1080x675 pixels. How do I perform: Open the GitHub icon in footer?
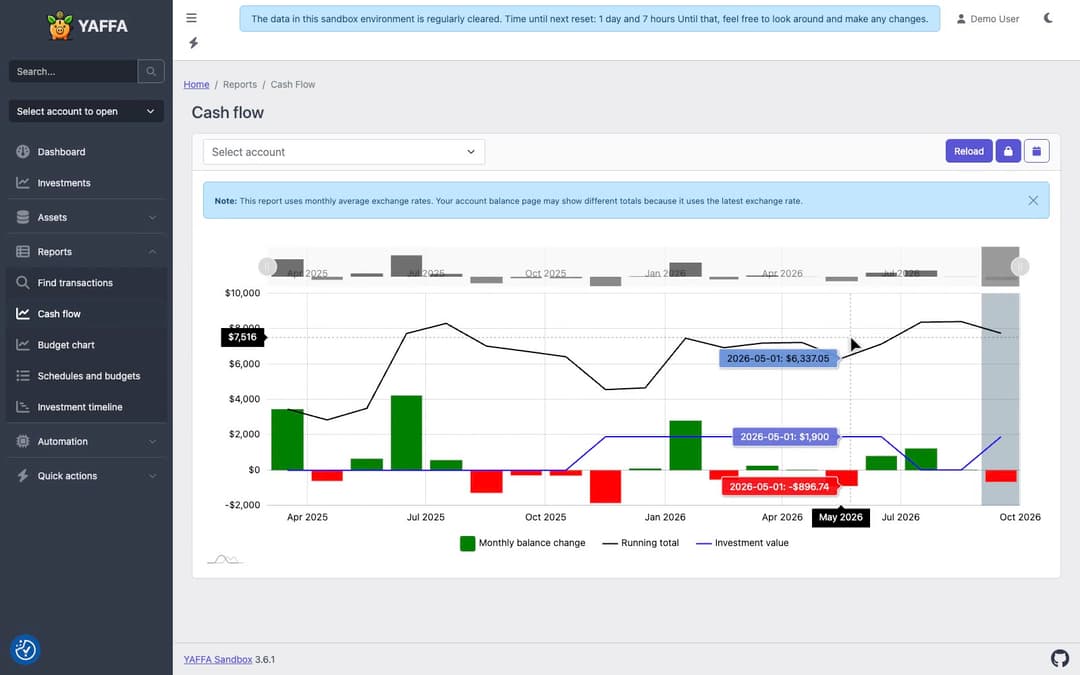coord(1059,658)
